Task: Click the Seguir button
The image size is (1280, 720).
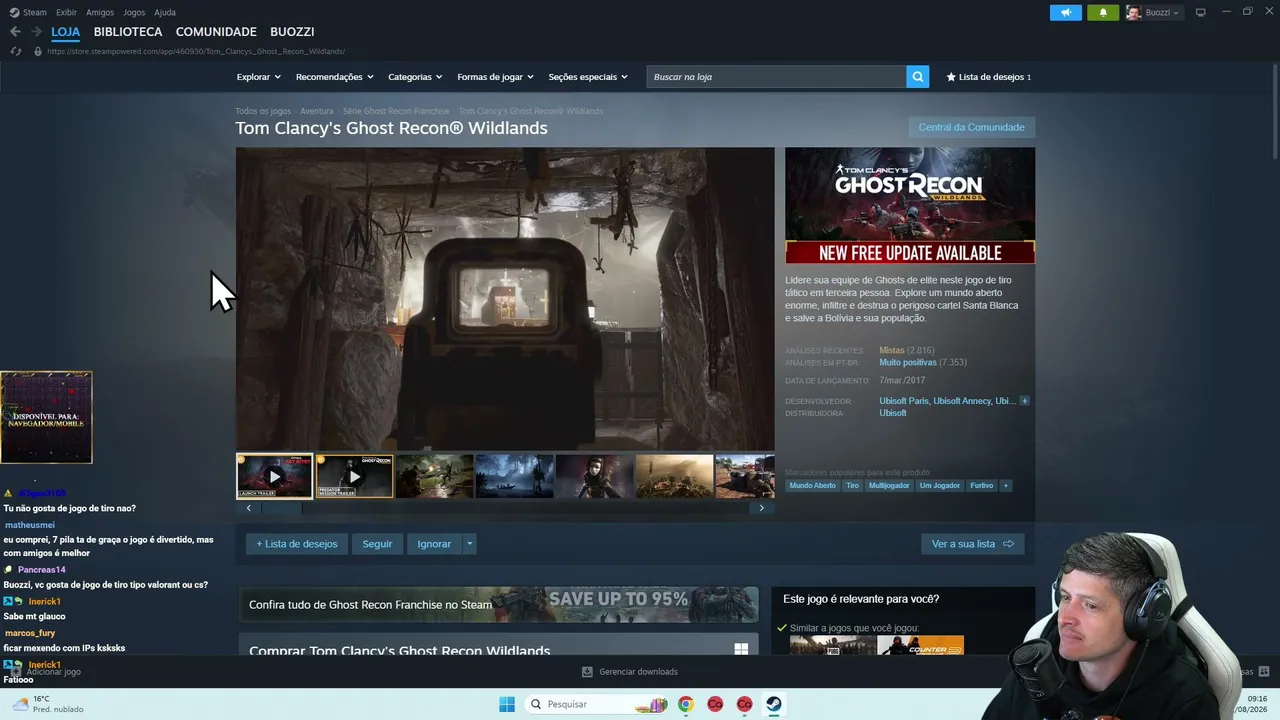Action: [x=377, y=544]
